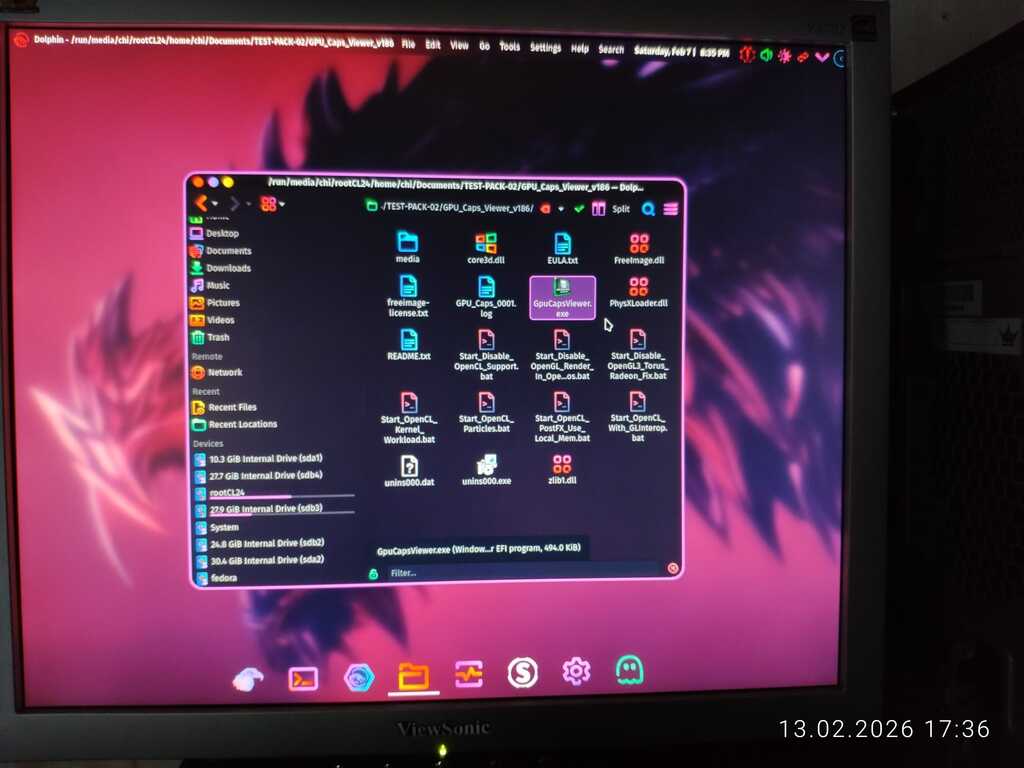Toggle Split view
1024x768 pixels.
tap(610, 209)
